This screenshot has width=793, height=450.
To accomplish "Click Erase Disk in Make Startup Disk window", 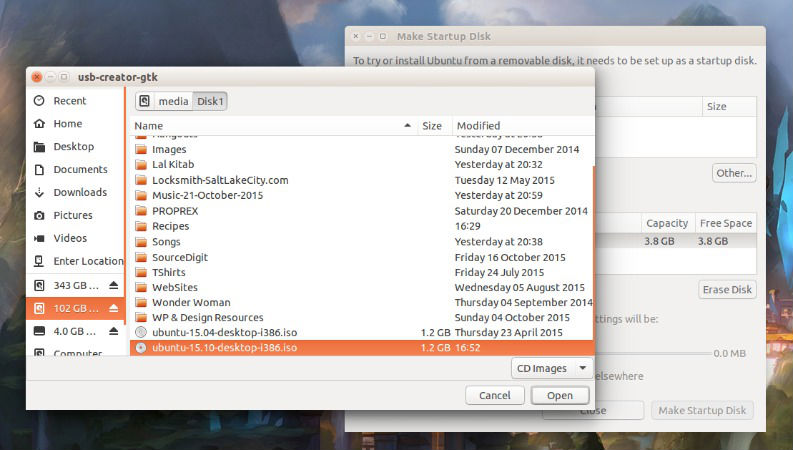I will [x=727, y=289].
